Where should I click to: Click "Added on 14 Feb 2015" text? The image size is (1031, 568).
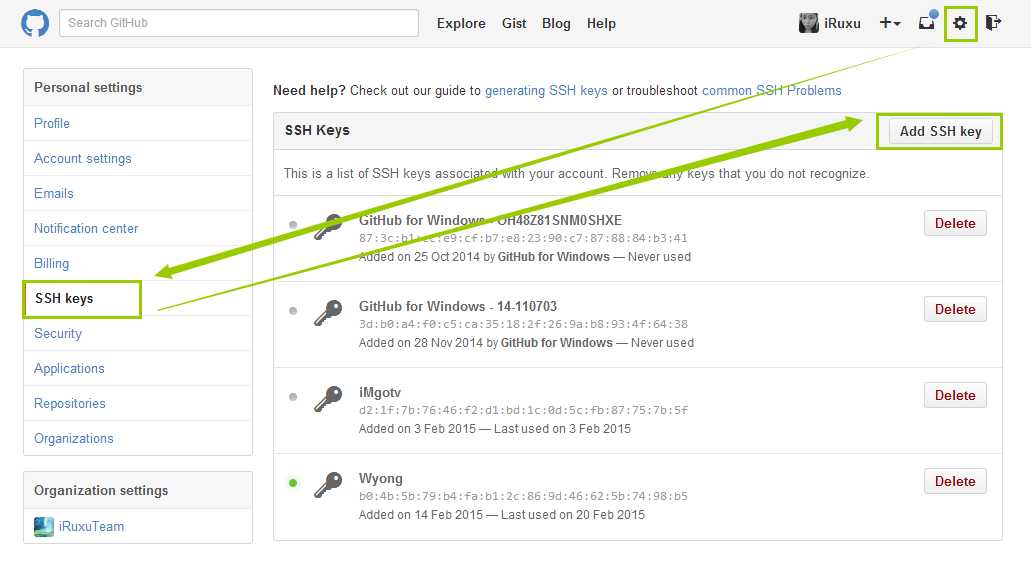click(421, 515)
